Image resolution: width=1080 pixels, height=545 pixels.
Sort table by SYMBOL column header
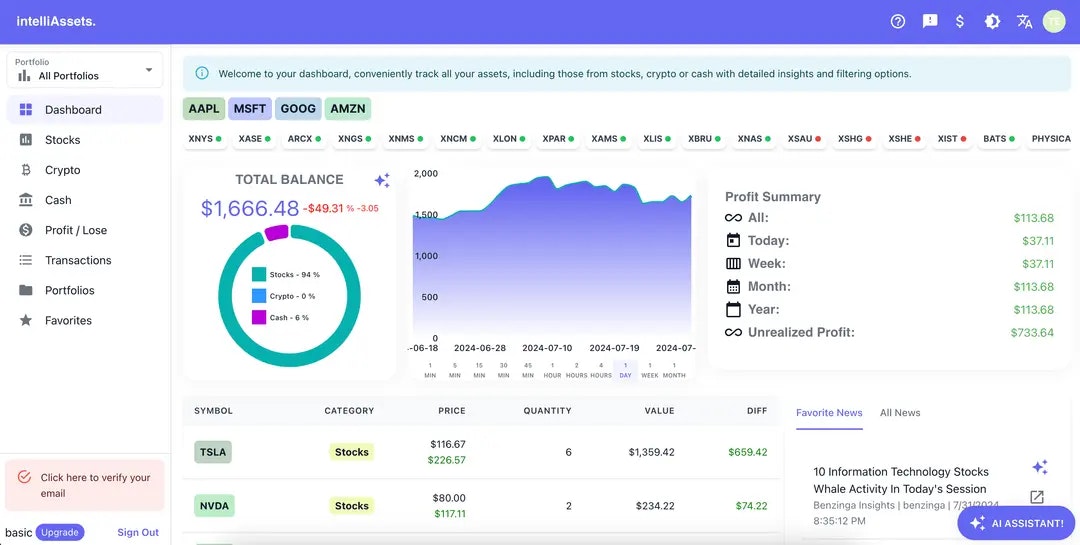(x=214, y=411)
